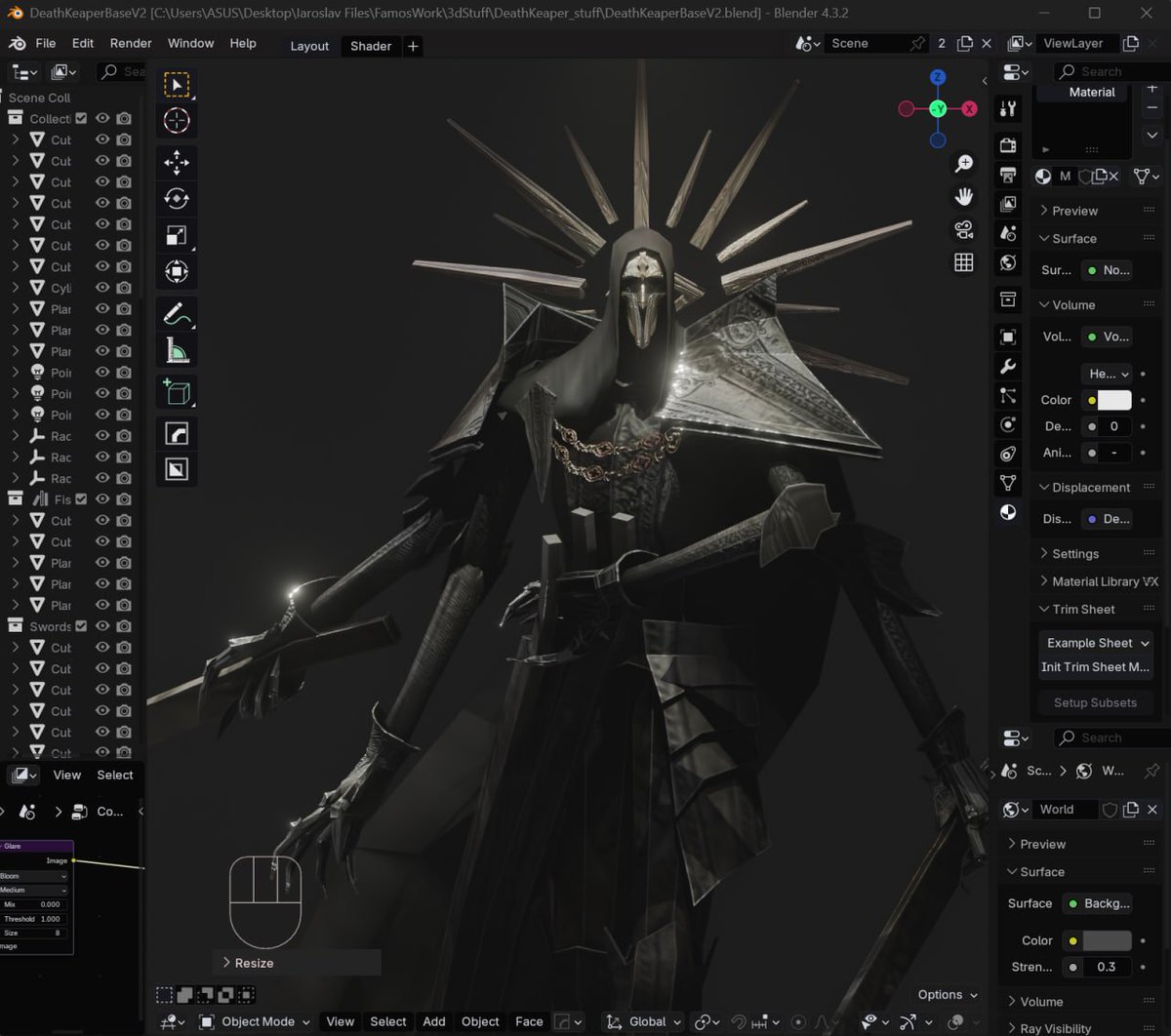Disable rendering for the Cyli object
The height and width of the screenshot is (1036, 1171).
coord(124,288)
